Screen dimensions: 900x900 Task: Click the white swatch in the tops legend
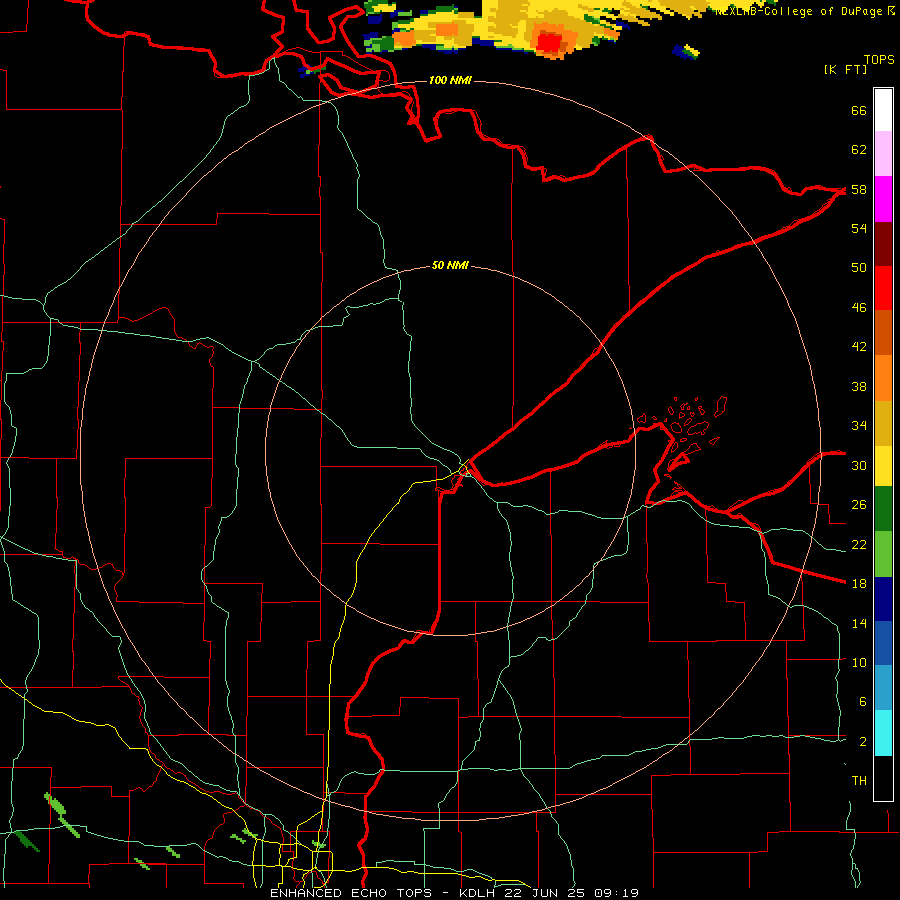883,110
